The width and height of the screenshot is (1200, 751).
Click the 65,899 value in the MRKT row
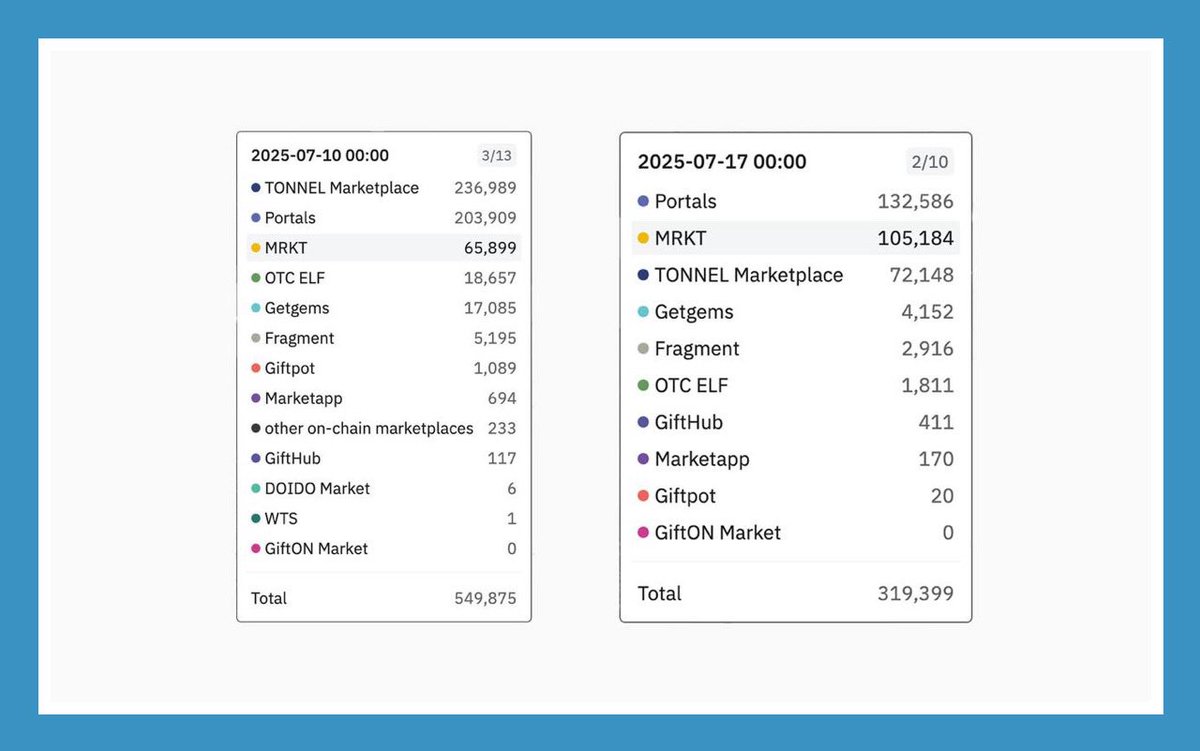click(490, 248)
